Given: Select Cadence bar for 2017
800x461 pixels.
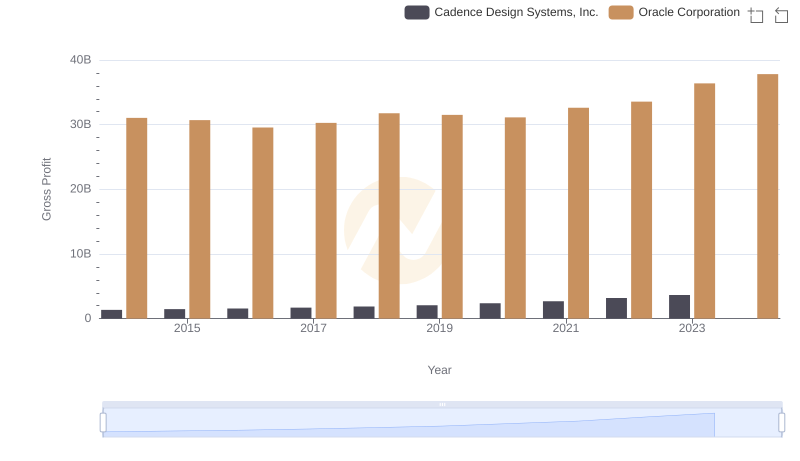Looking at the screenshot, I should [x=301, y=313].
